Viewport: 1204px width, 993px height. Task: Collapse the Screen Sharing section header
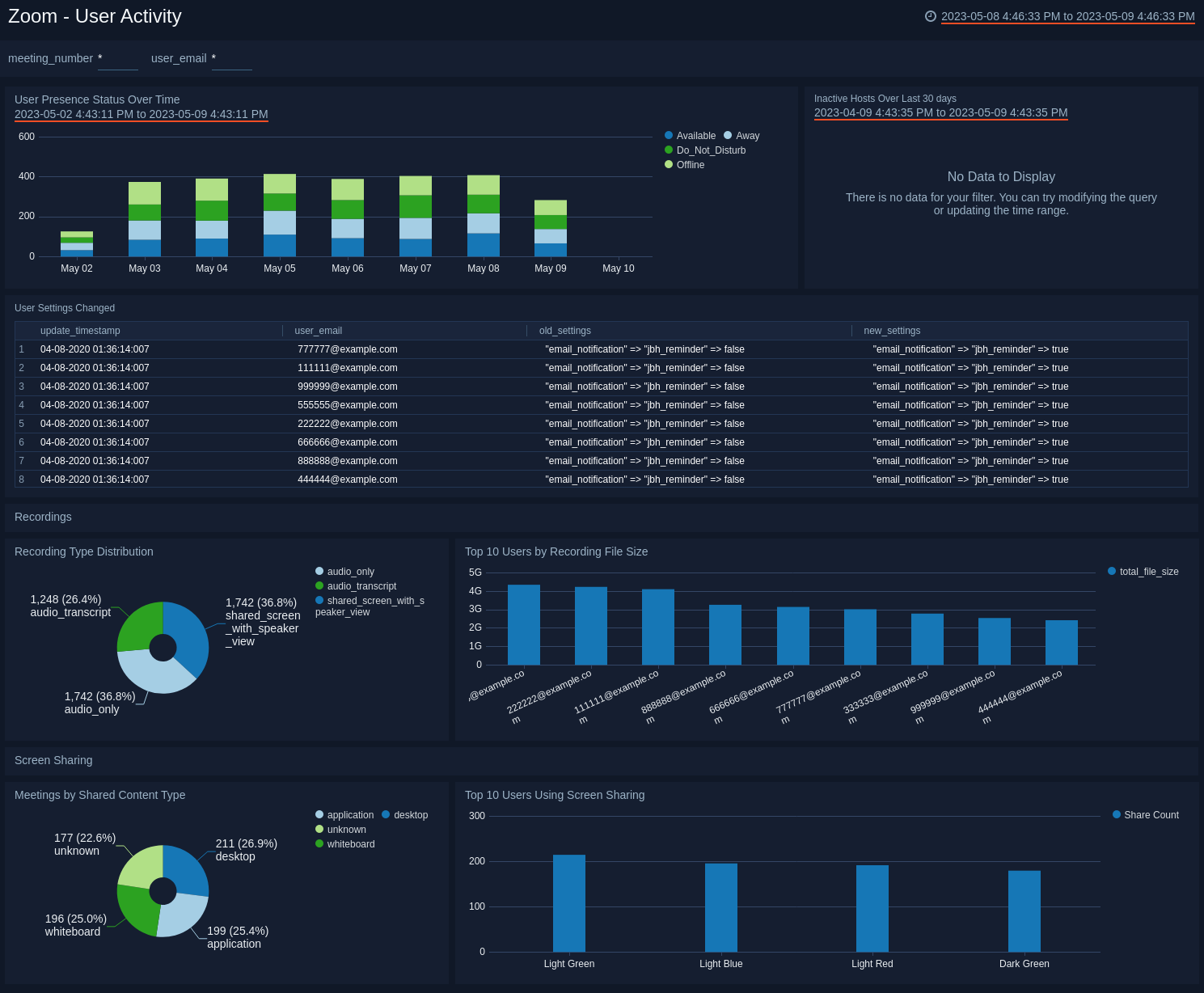point(53,760)
